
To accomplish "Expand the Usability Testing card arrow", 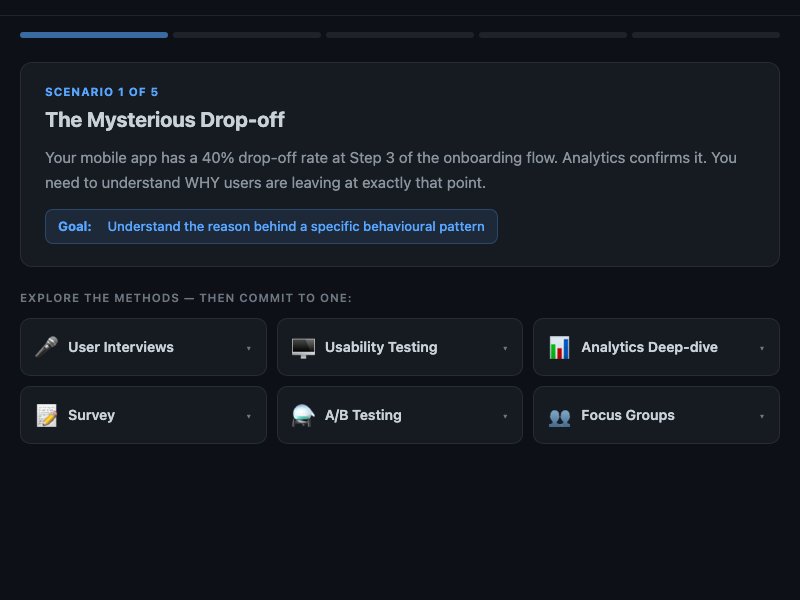I will point(505,348).
